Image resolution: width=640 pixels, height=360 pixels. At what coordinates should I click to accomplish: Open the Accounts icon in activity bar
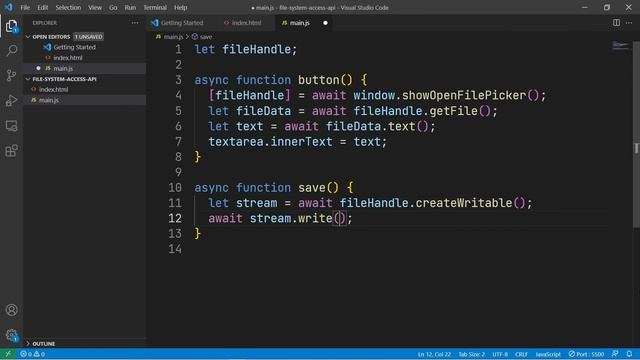[x=11, y=310]
